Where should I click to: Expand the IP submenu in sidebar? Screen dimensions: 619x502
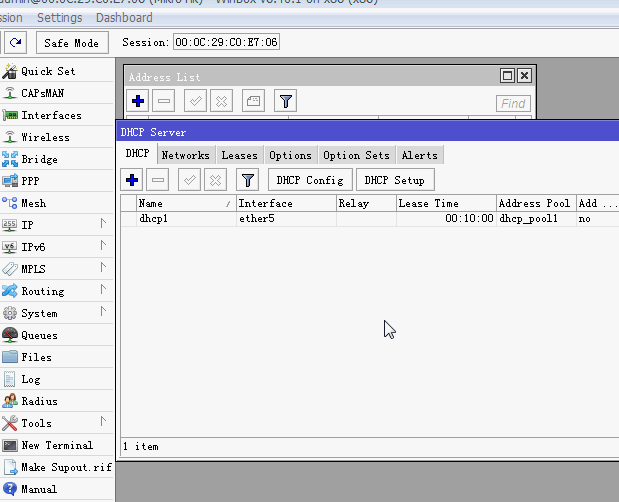click(x=27, y=225)
